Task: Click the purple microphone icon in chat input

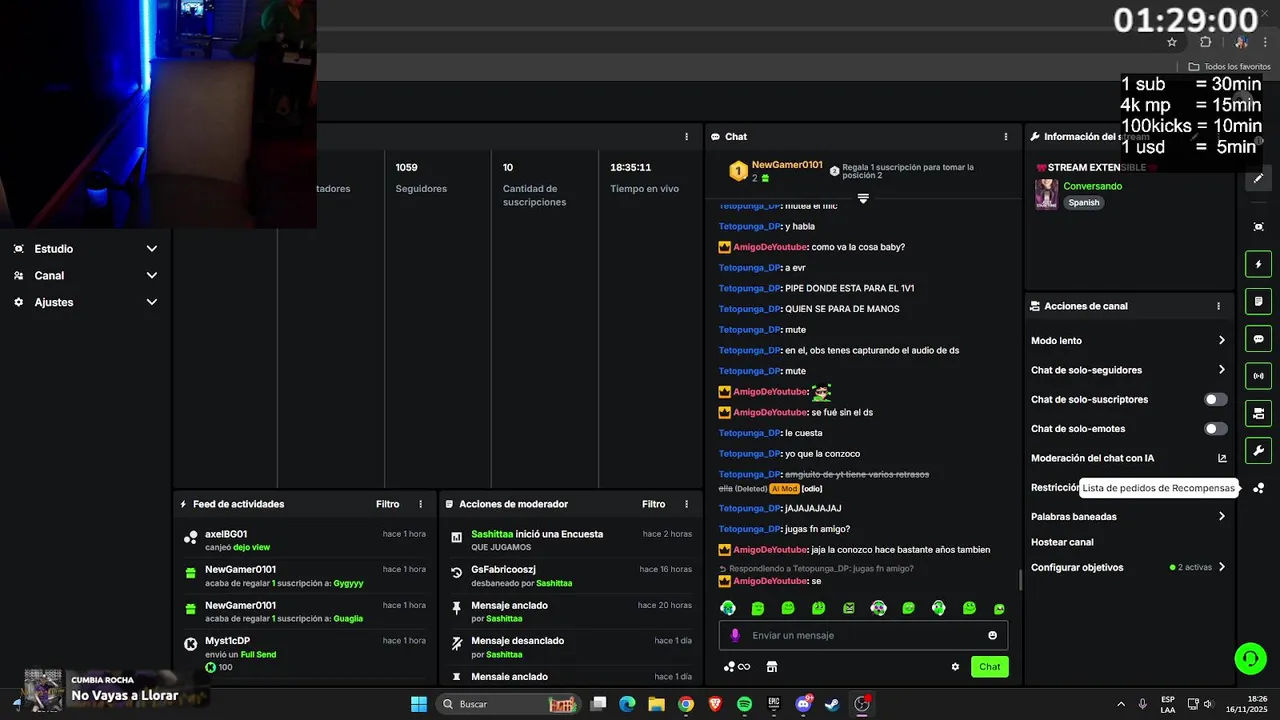Action: pyautogui.click(x=735, y=635)
